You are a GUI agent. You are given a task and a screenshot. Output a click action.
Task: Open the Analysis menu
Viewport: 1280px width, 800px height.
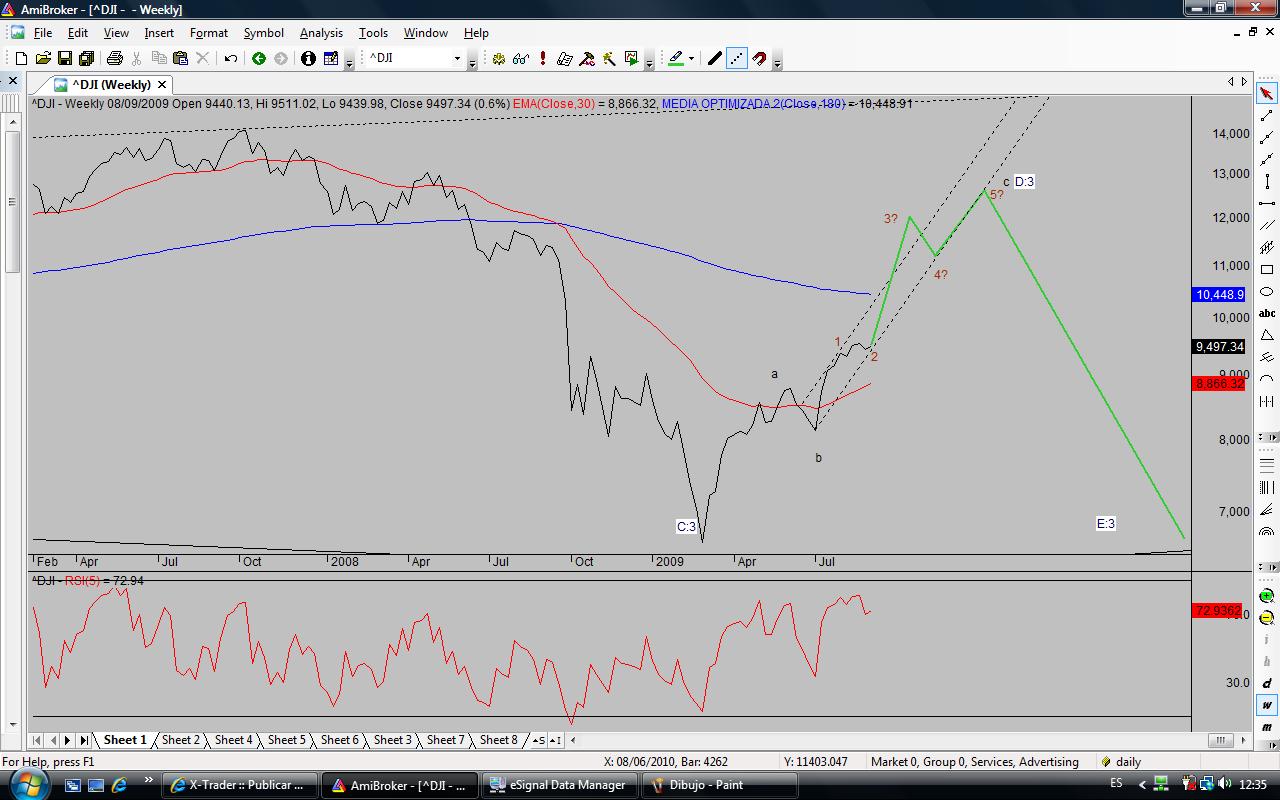tap(321, 33)
